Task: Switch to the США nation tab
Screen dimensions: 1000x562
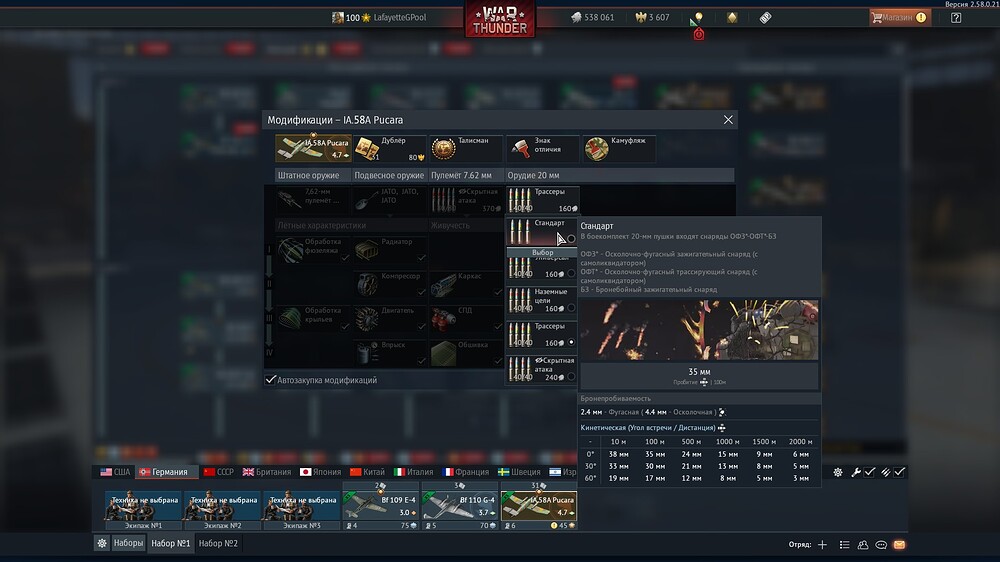Action: click(115, 472)
